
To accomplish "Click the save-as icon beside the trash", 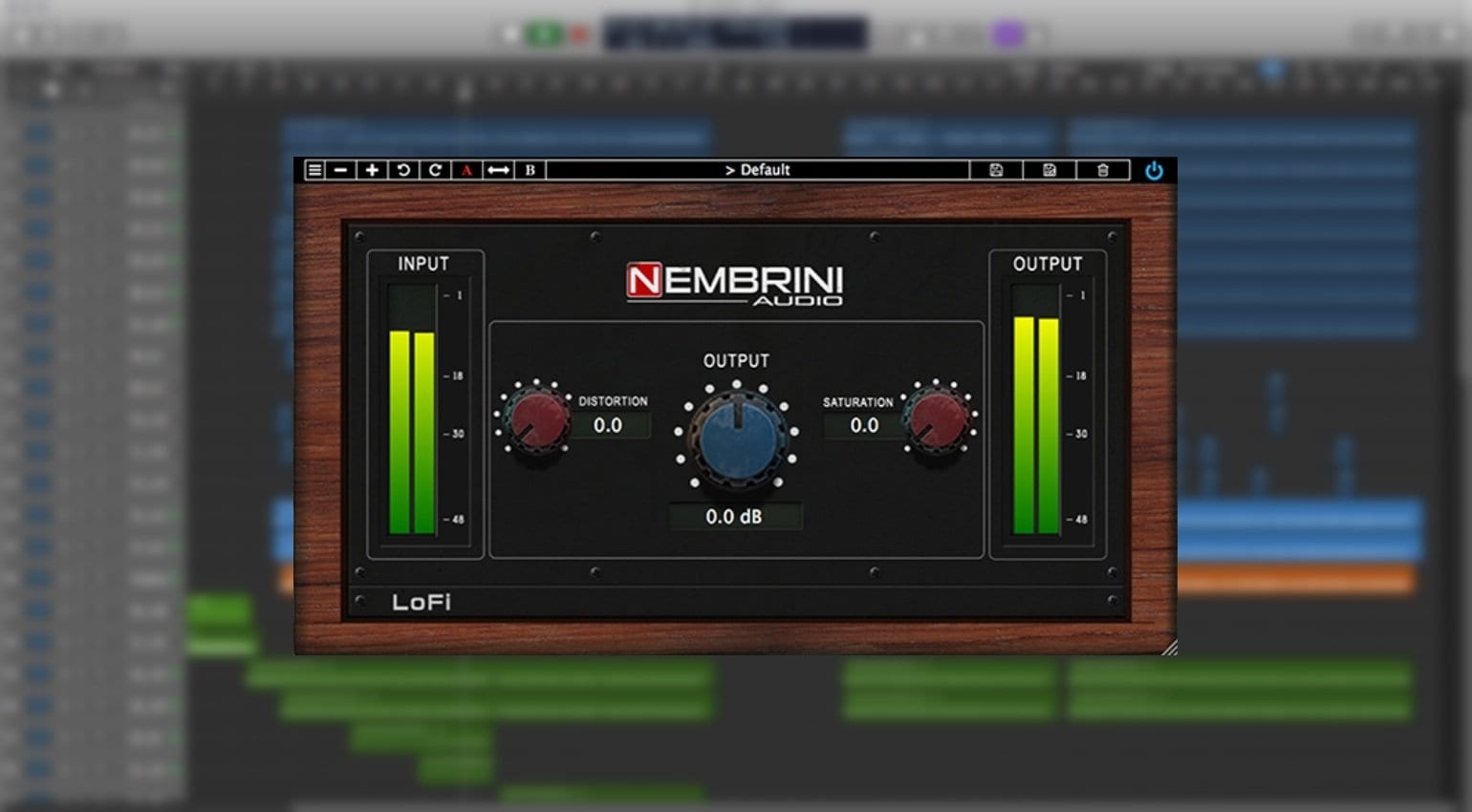I will [1050, 170].
